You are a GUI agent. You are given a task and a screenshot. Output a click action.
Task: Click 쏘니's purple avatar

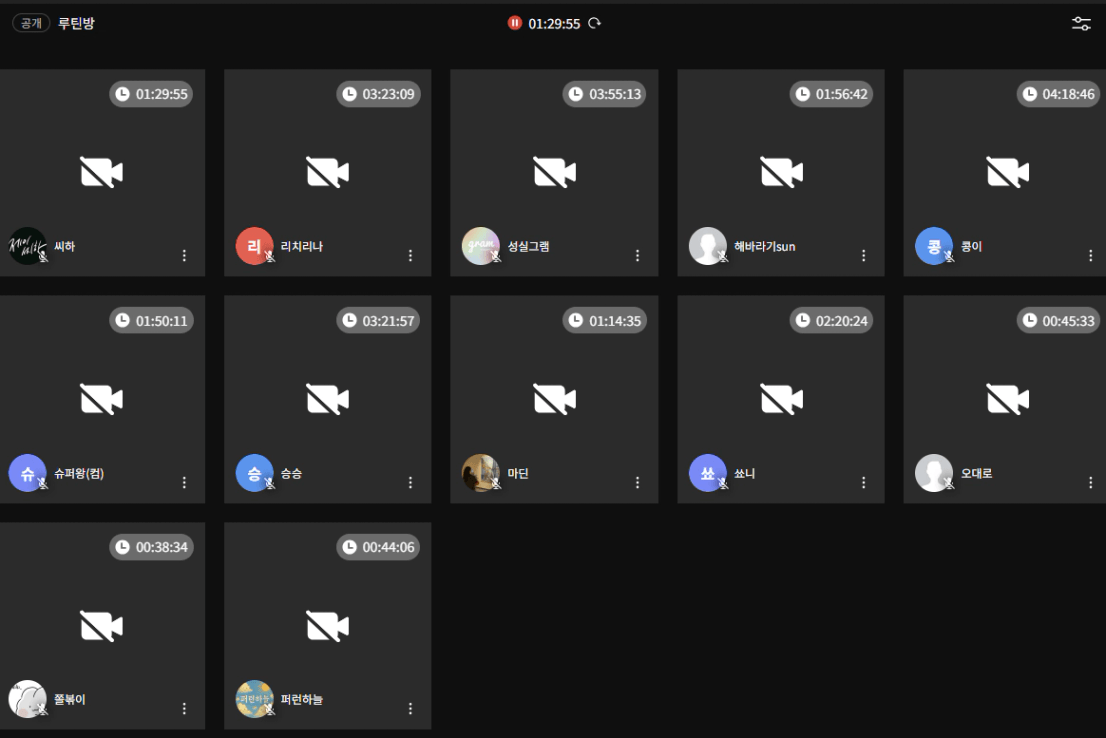[x=707, y=473]
